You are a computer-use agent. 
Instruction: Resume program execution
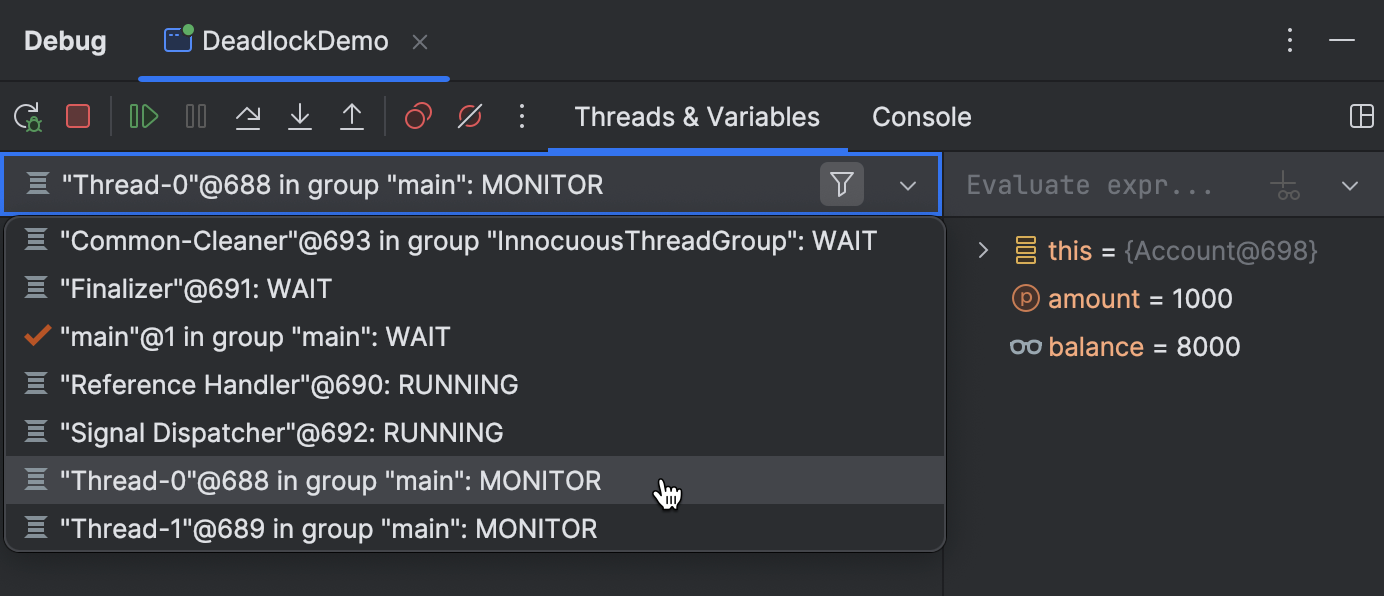tap(144, 117)
